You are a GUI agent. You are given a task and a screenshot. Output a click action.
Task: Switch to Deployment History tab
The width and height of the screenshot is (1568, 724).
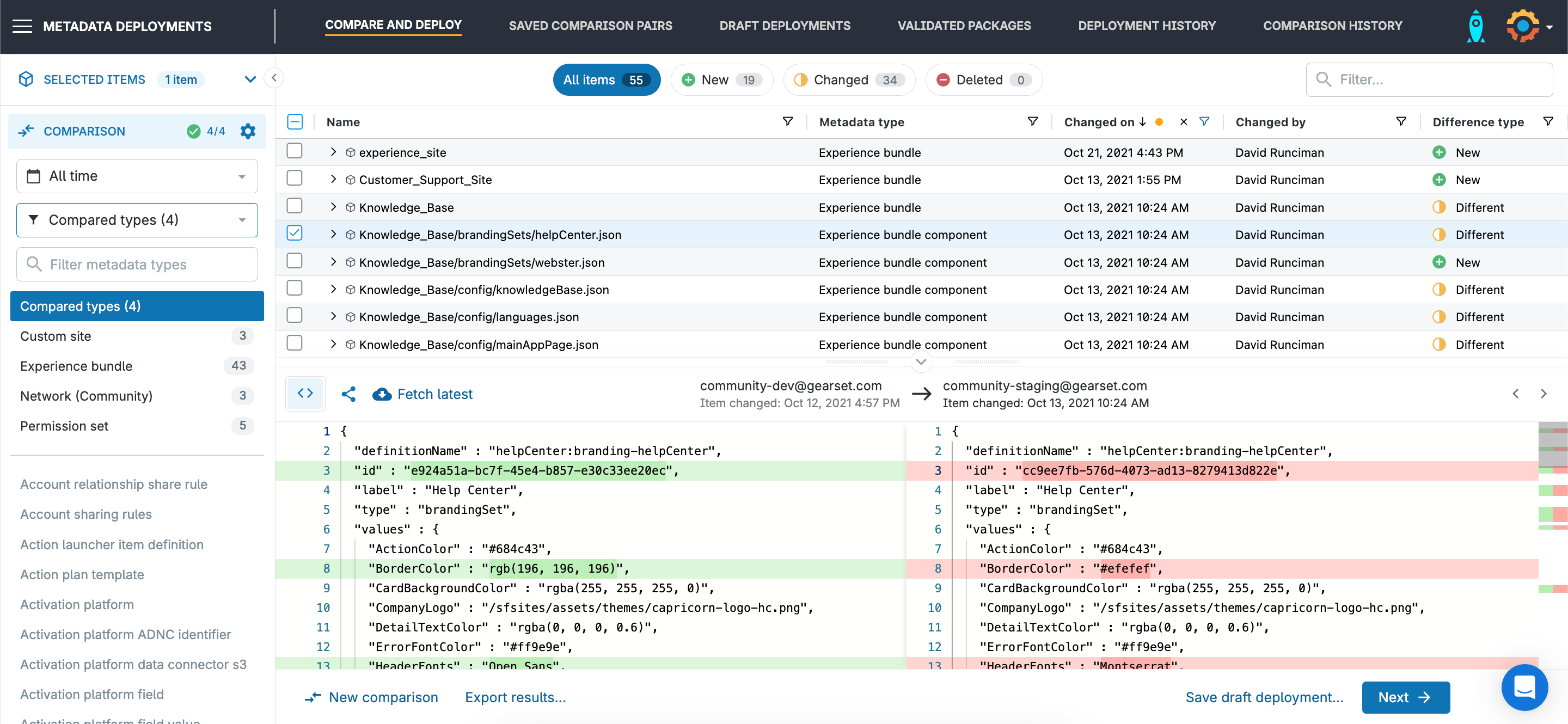[1146, 26]
